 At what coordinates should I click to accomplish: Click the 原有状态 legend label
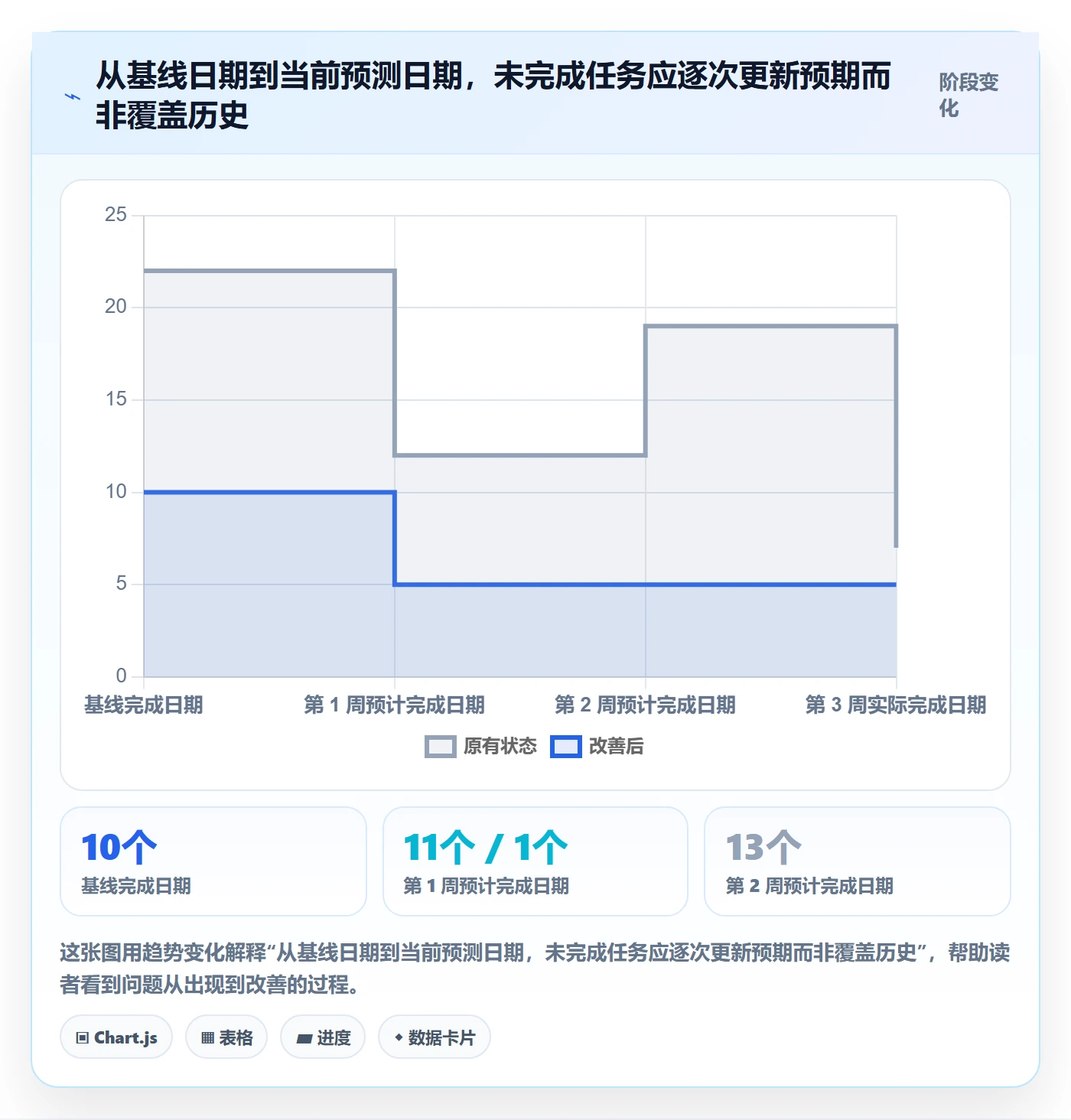click(500, 747)
